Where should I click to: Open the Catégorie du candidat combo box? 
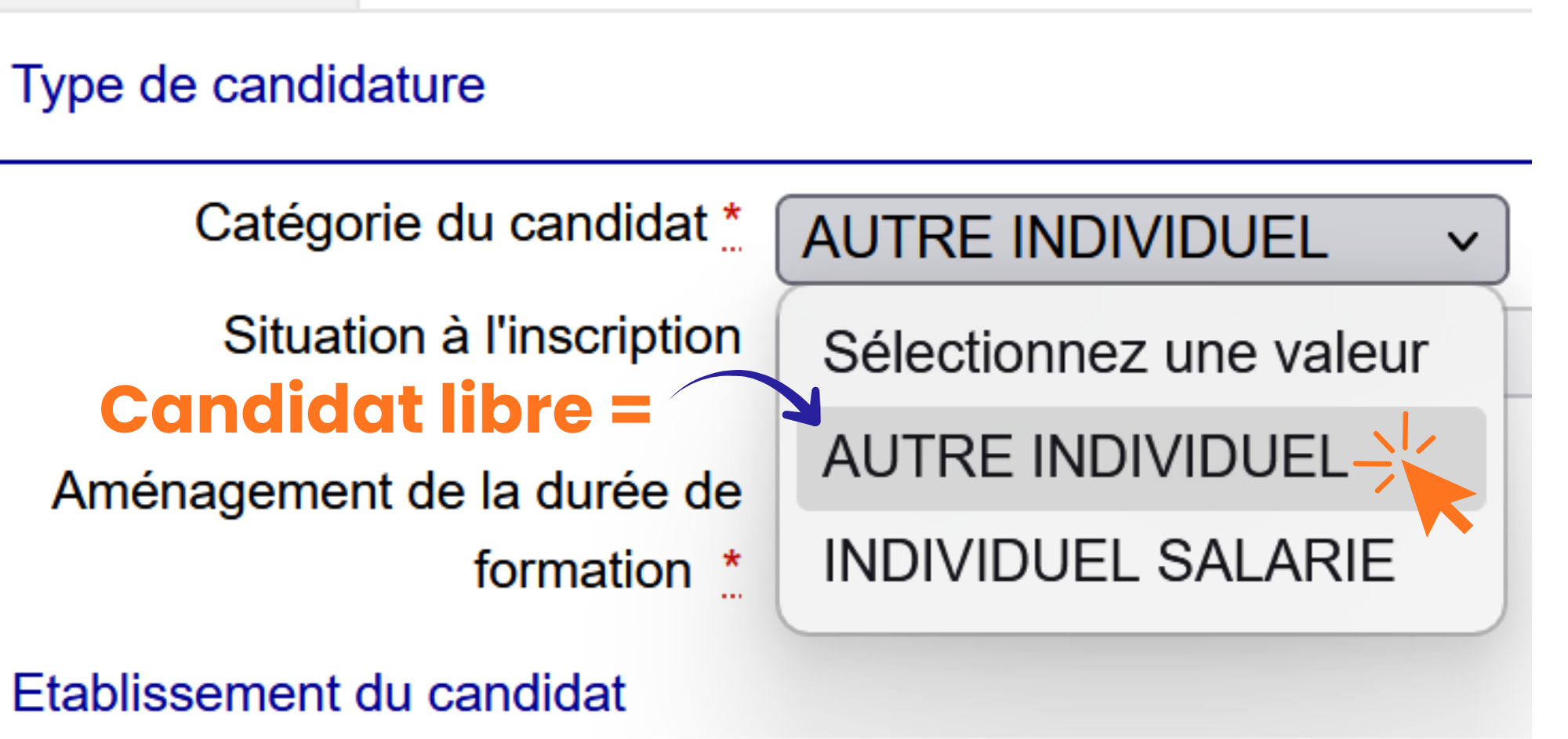(1098, 239)
